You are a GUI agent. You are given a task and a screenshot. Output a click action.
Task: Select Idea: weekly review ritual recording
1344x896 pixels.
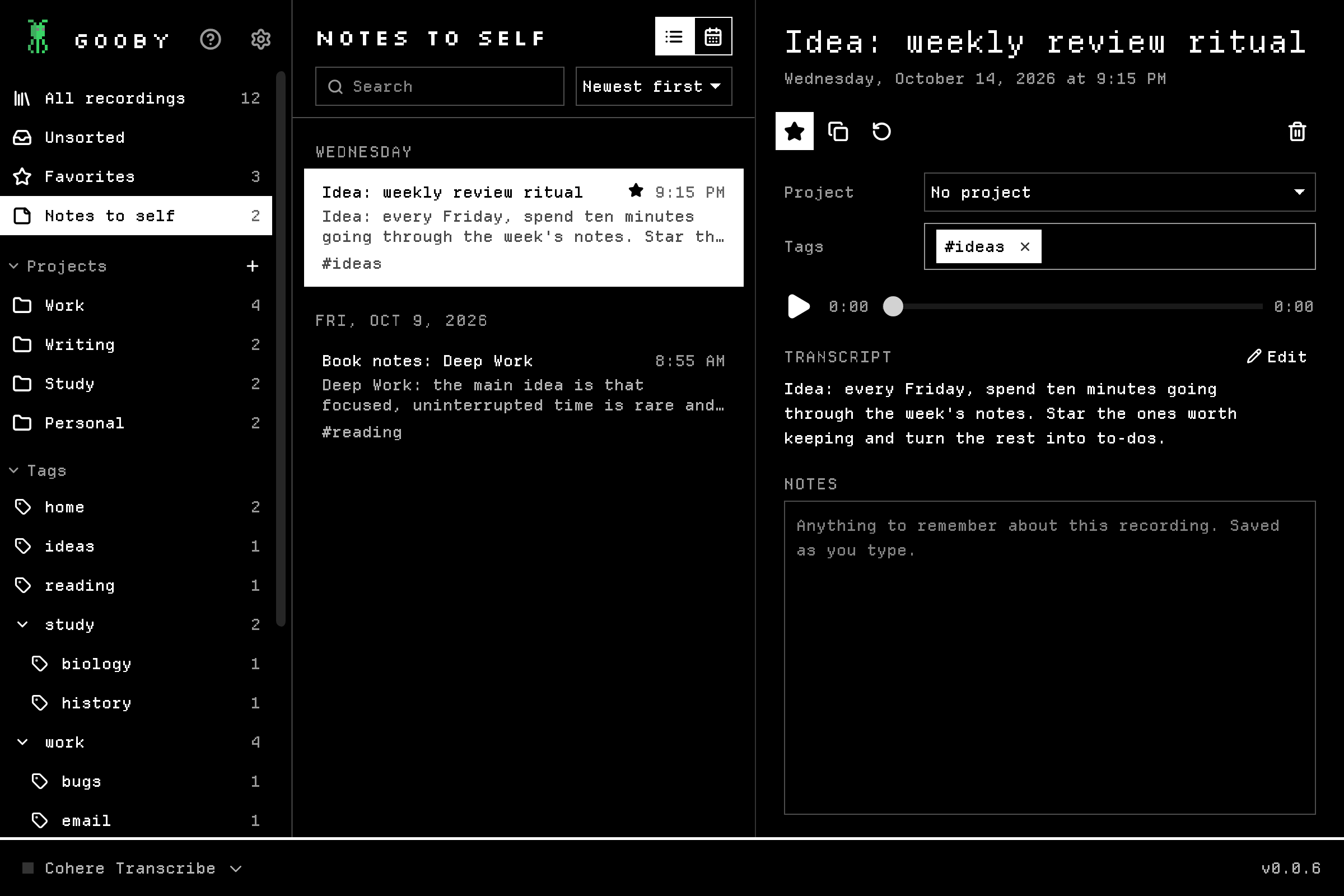(524, 227)
